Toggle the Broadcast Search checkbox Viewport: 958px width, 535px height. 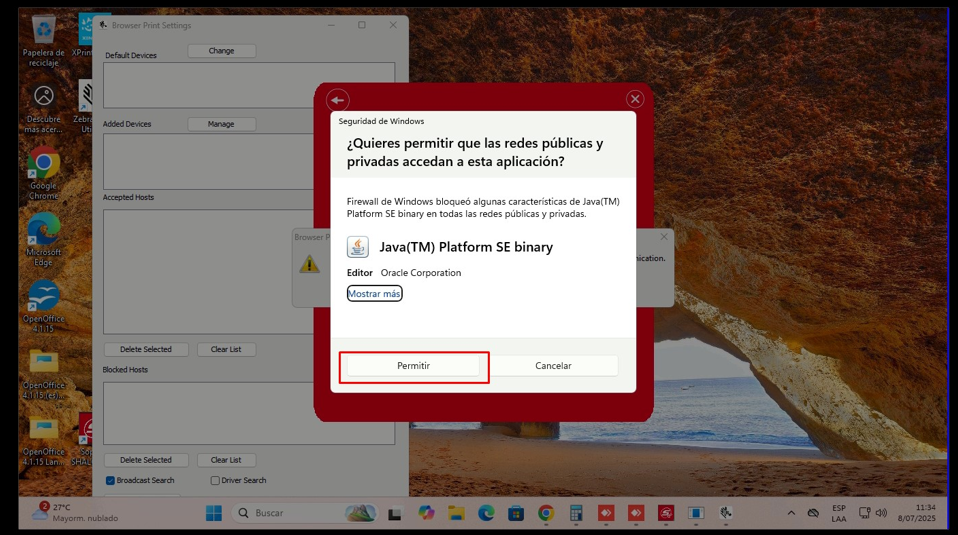[x=111, y=480]
